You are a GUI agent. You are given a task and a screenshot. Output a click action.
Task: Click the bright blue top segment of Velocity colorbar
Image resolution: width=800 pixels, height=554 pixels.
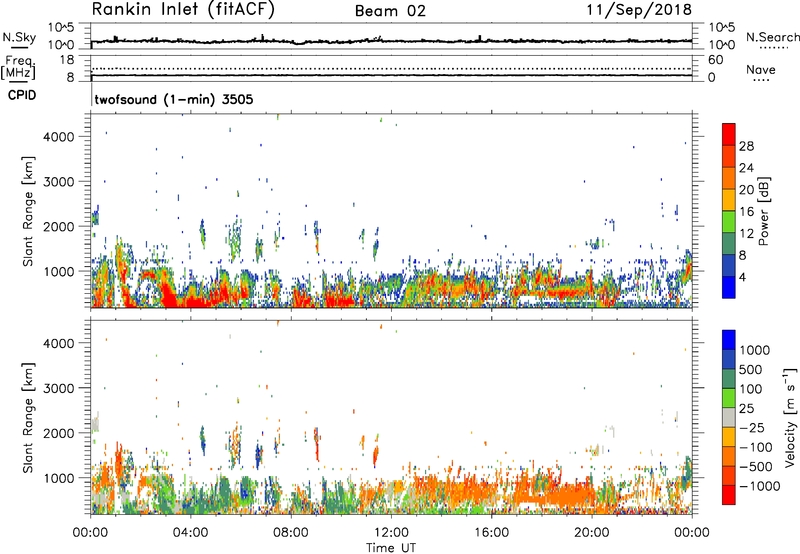point(729,340)
